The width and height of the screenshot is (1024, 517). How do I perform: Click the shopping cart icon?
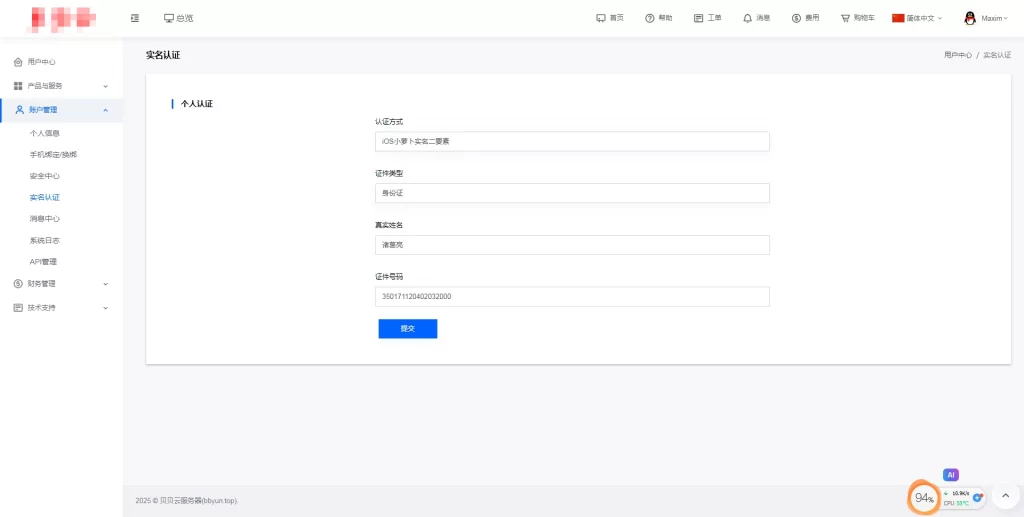point(845,18)
